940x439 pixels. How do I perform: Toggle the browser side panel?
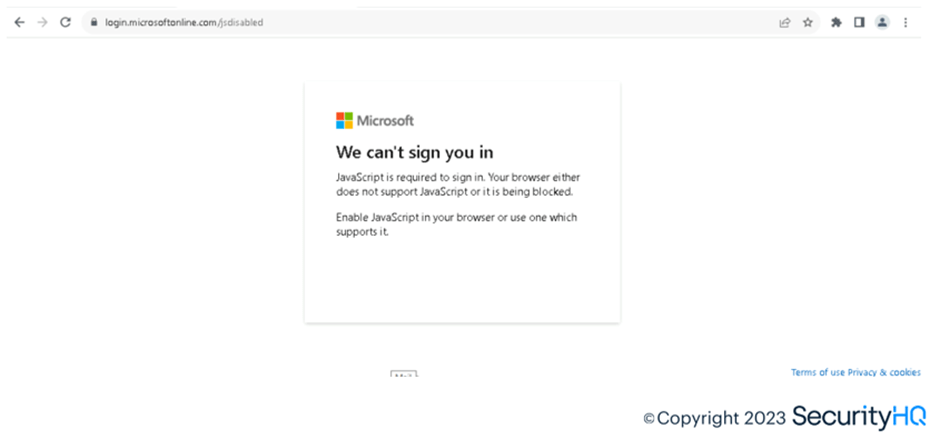(859, 22)
